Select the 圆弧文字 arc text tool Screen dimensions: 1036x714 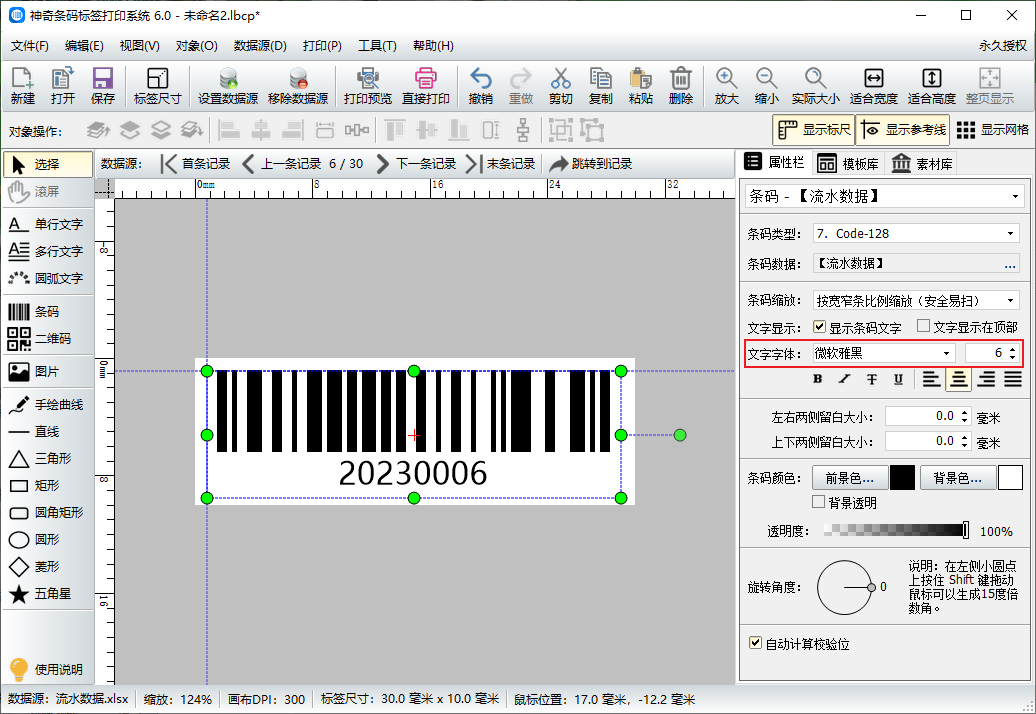(48, 279)
